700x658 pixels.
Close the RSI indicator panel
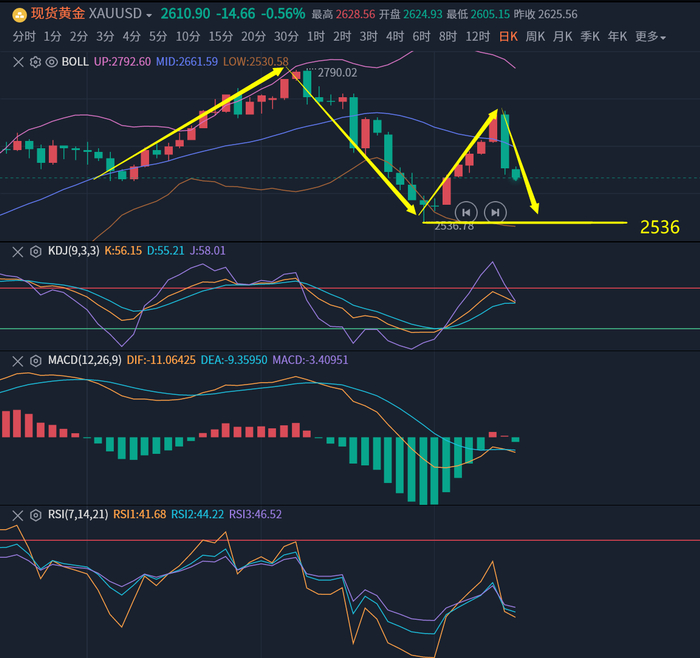click(x=18, y=516)
